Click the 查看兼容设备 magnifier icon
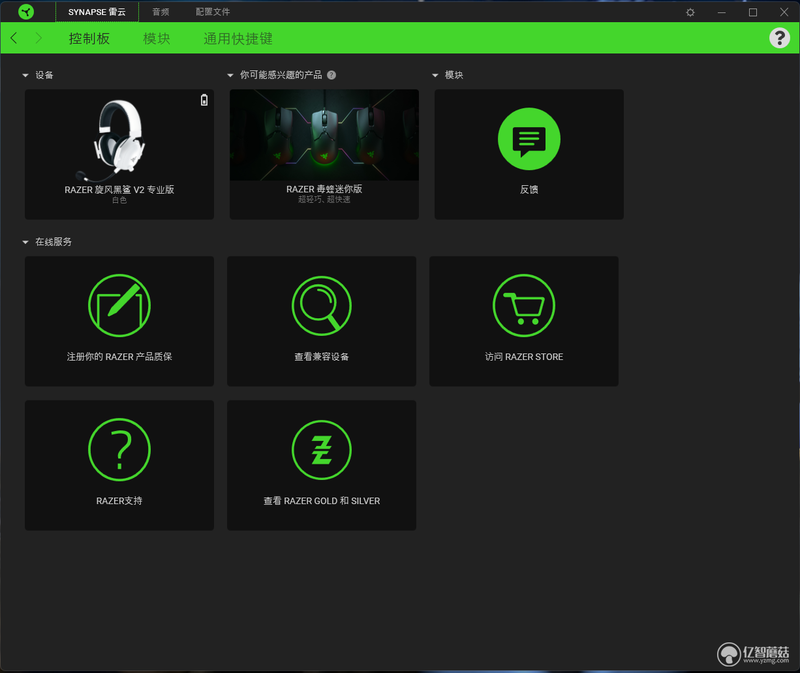 (x=321, y=306)
